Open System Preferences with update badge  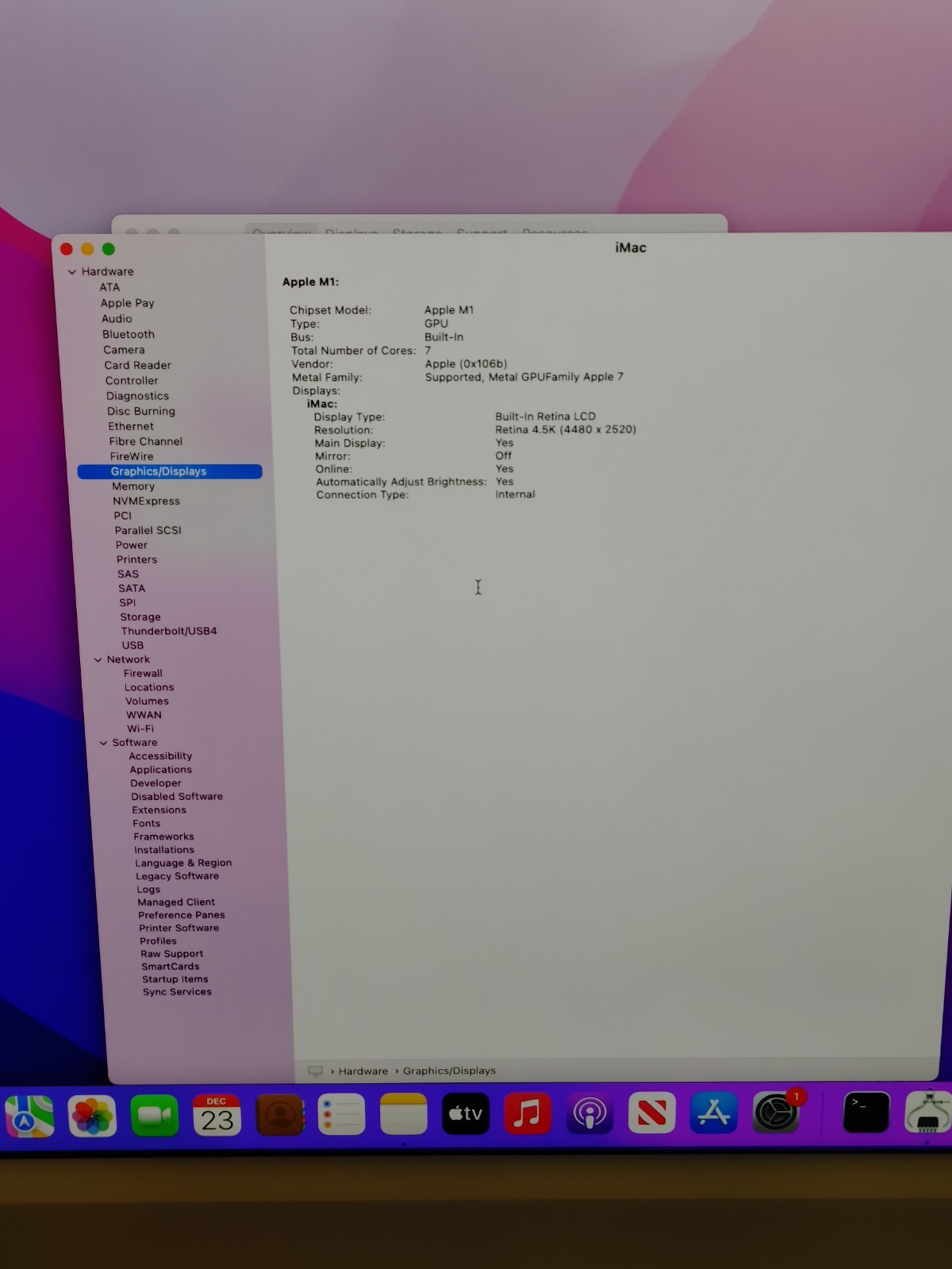tap(776, 1112)
